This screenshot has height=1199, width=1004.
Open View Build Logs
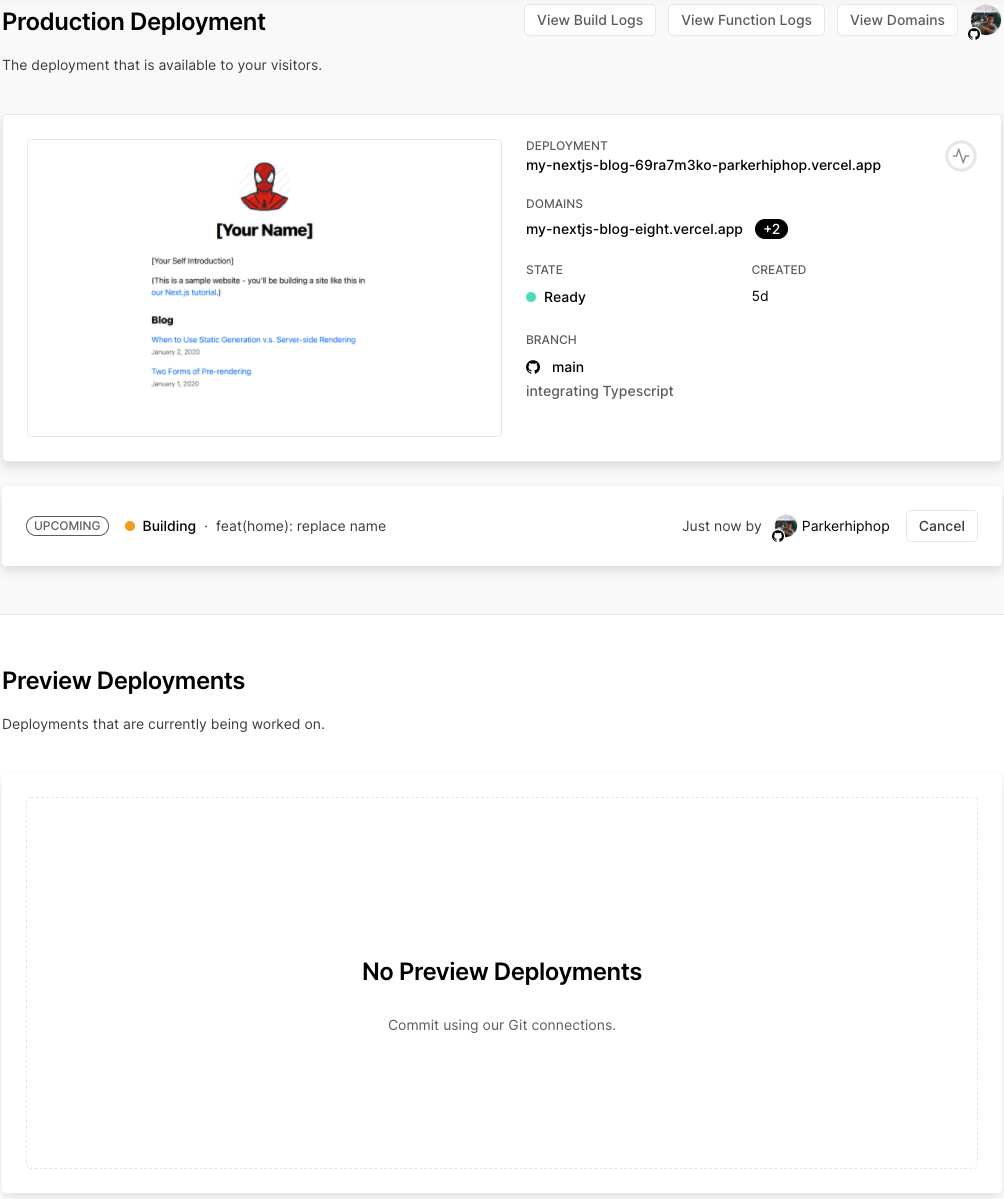point(590,20)
